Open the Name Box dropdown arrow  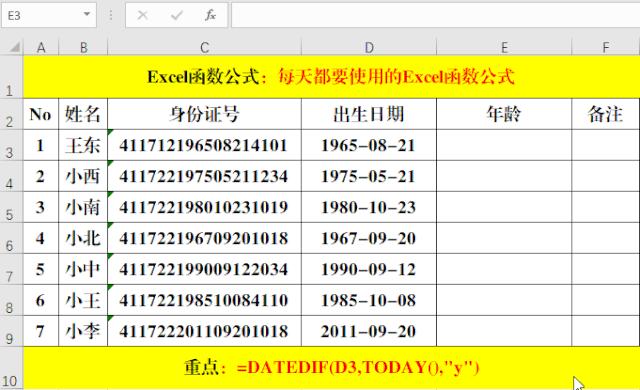[87, 15]
